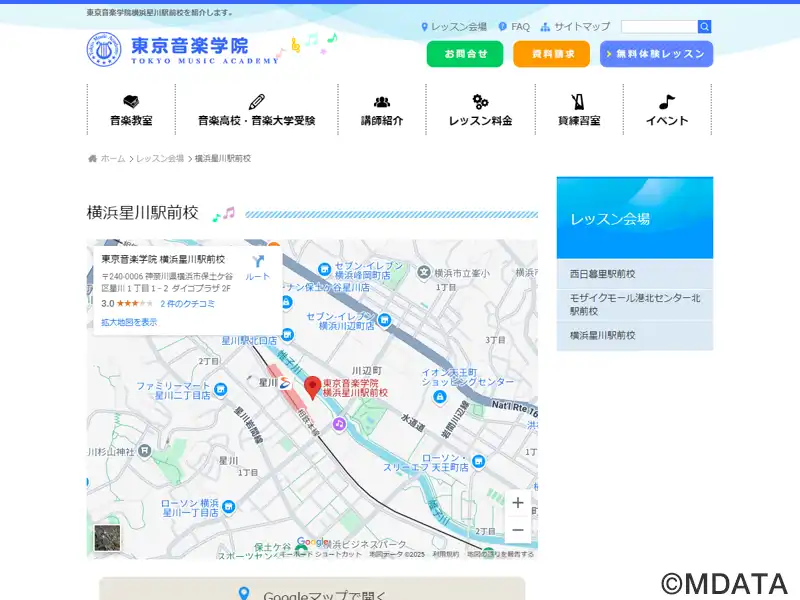Click the red map pin marker
Viewport: 800px width, 600px height.
point(312,388)
